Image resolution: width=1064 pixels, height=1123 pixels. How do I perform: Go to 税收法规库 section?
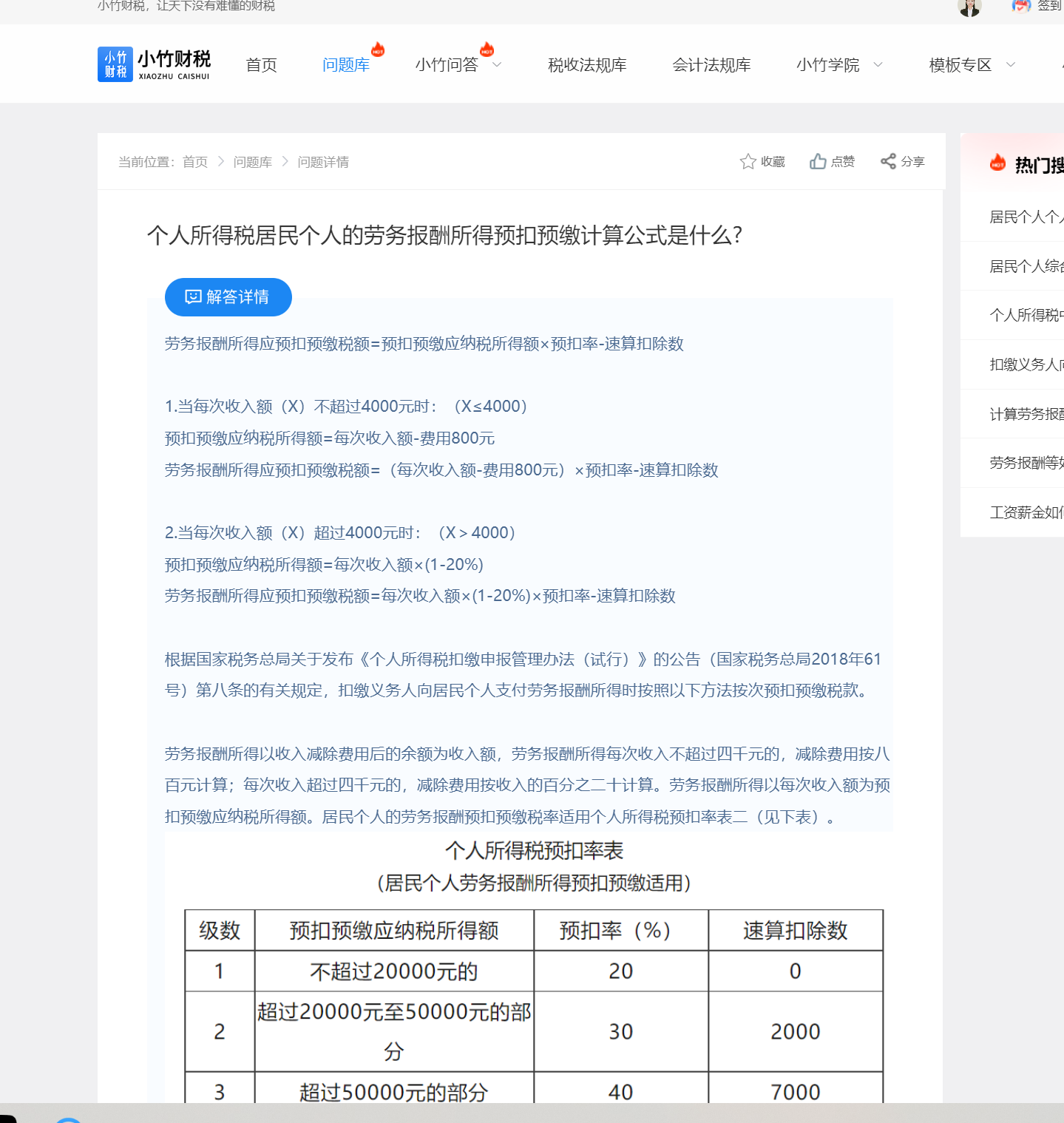[587, 65]
